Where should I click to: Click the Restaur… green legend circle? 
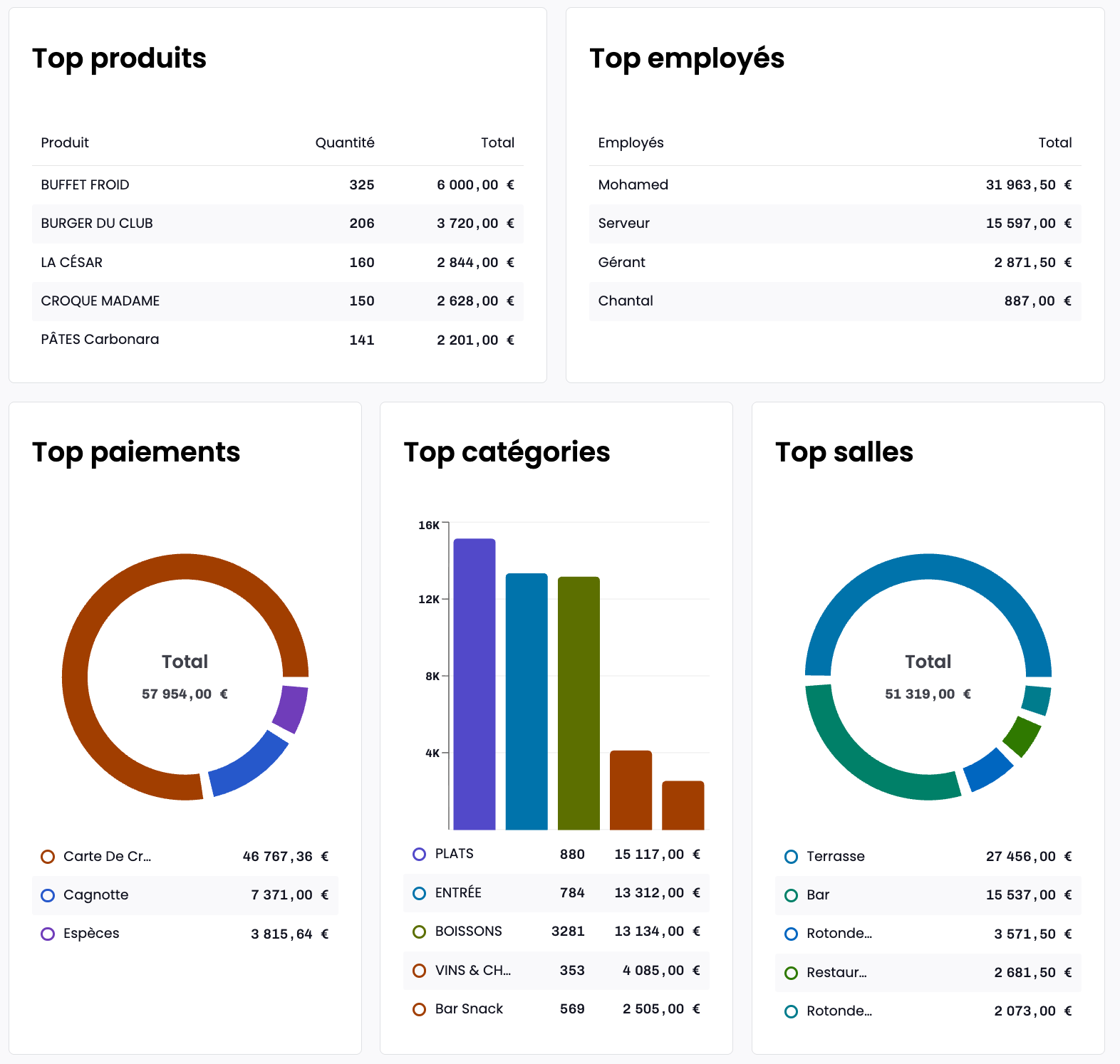pos(791,973)
